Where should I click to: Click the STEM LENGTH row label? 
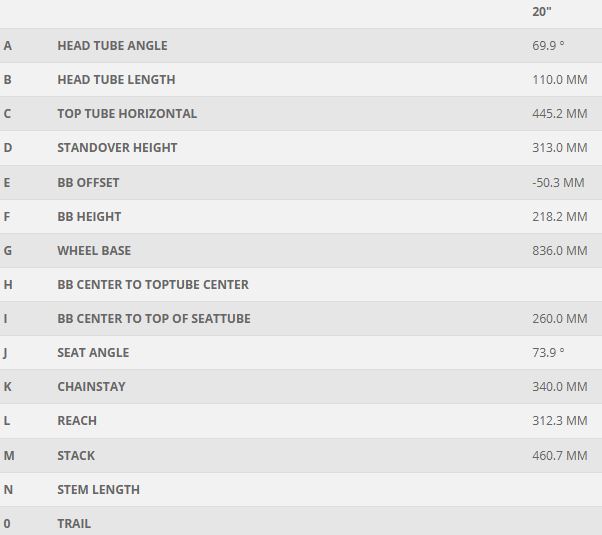(98, 490)
